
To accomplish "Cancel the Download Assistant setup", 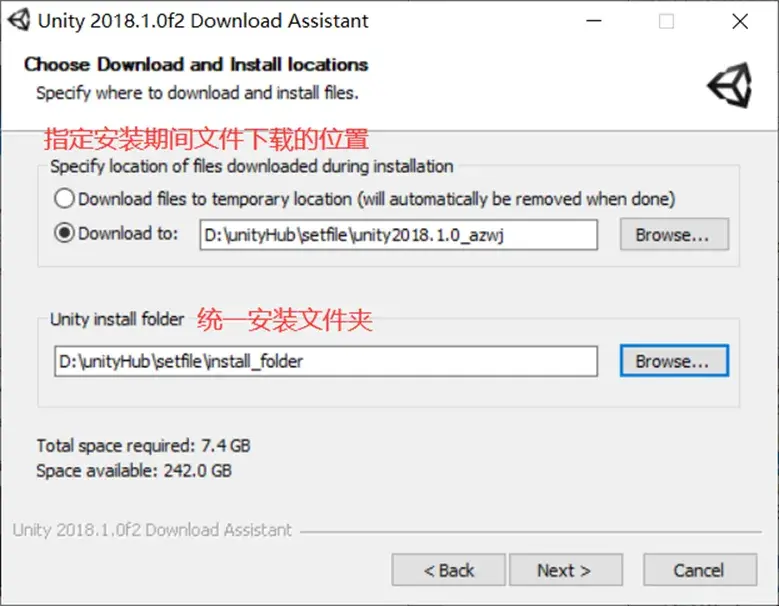I will click(700, 570).
